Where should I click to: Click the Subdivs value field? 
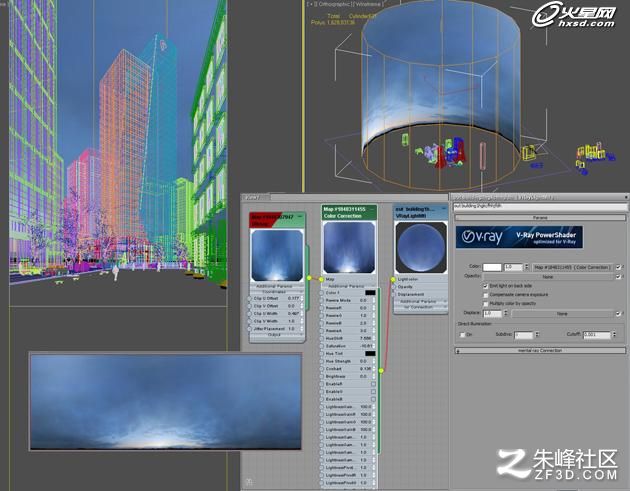(x=524, y=335)
